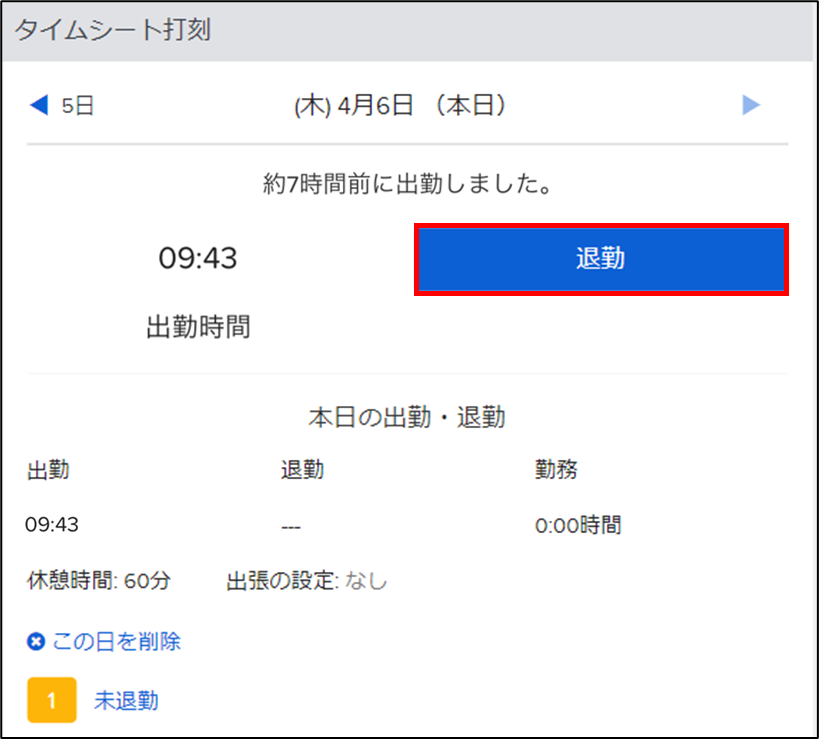The width and height of the screenshot is (819, 739).
Task: Click the 5日 previous-day label
Action: (x=77, y=105)
